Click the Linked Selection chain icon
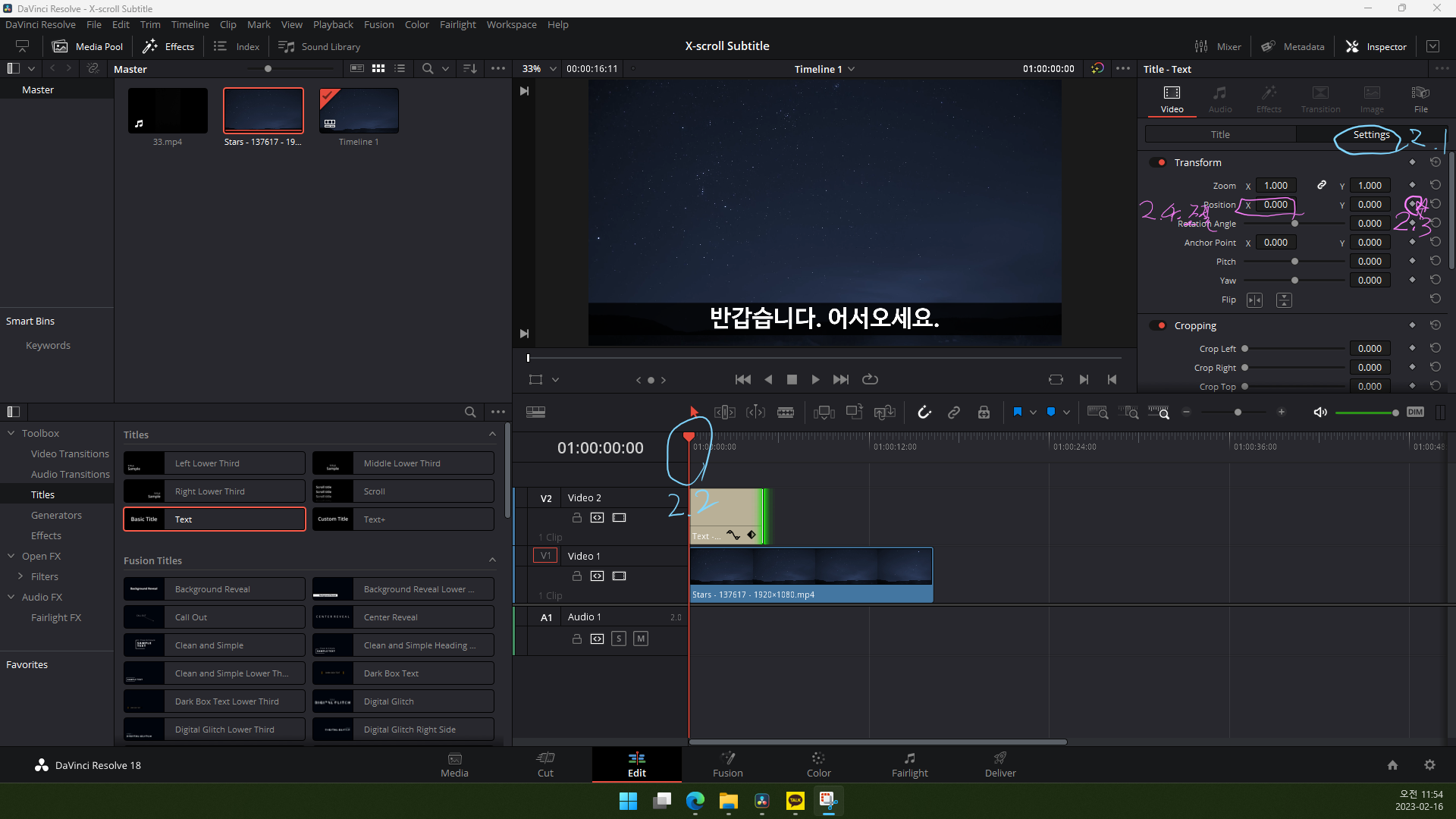 coord(954,413)
